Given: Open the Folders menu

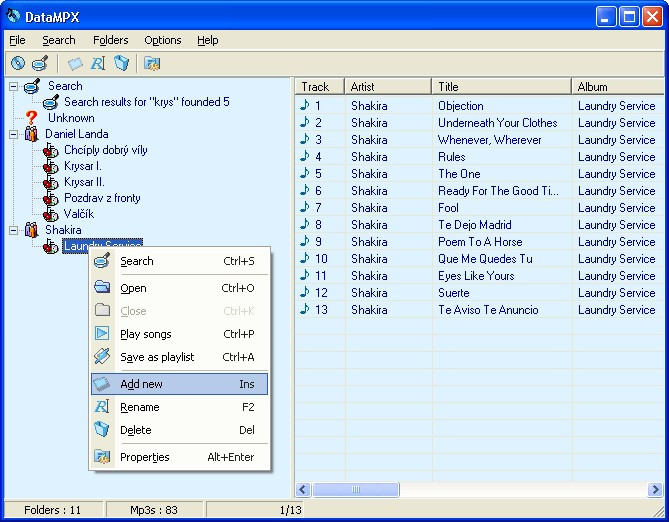Looking at the screenshot, I should (x=111, y=40).
